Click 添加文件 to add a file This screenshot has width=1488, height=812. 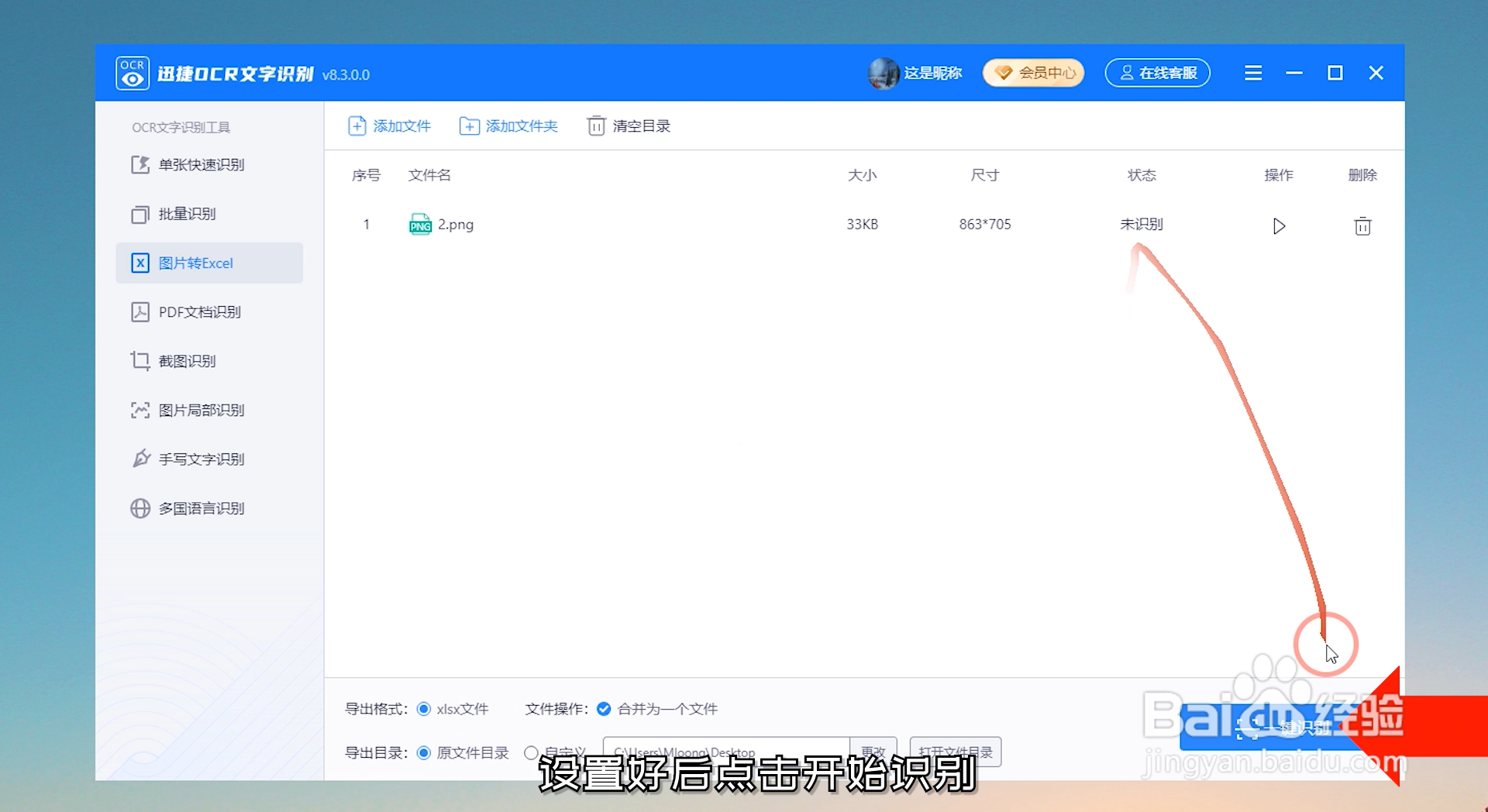(389, 126)
